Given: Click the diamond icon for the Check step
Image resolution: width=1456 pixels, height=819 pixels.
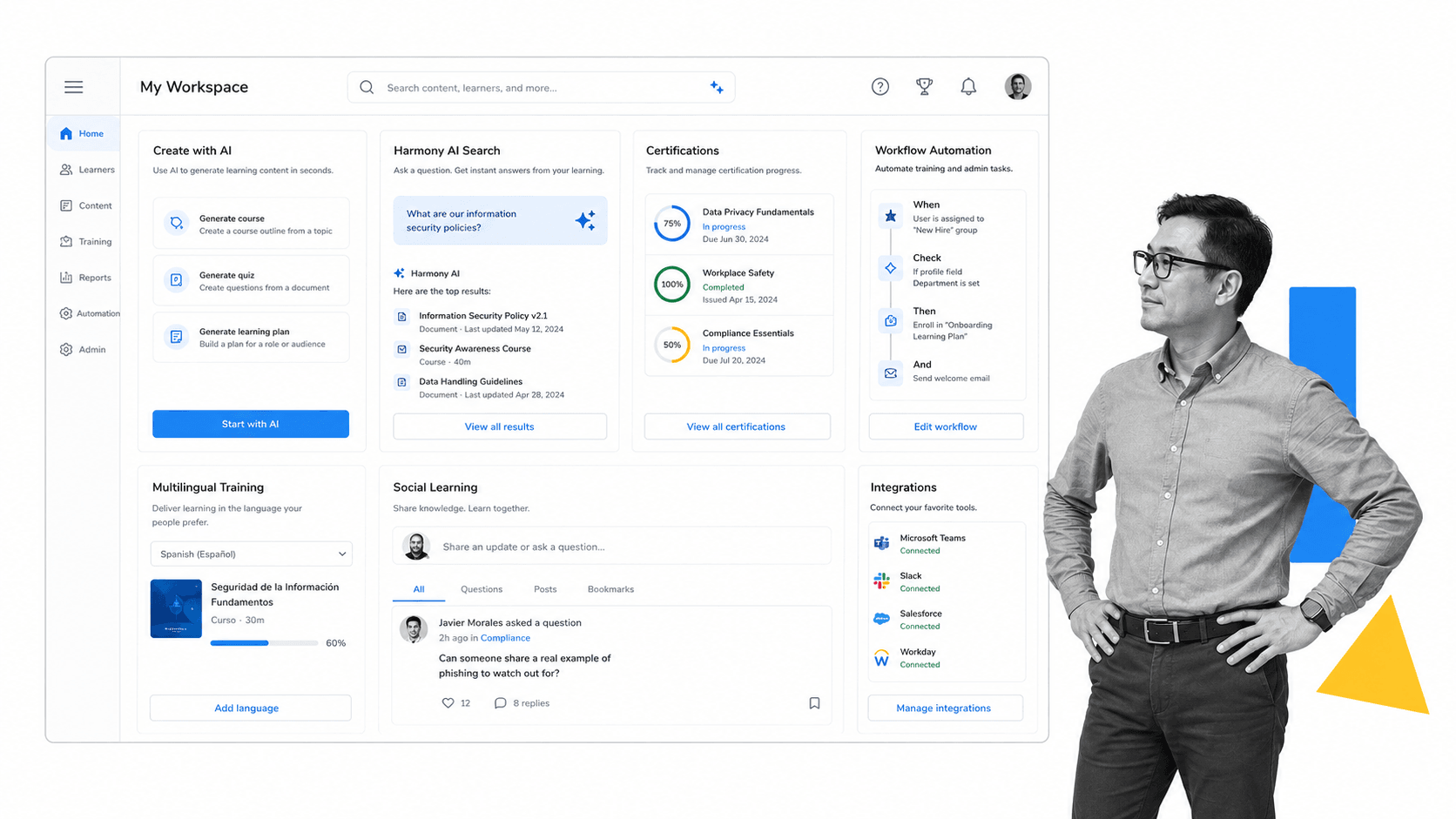Looking at the screenshot, I should (x=891, y=268).
